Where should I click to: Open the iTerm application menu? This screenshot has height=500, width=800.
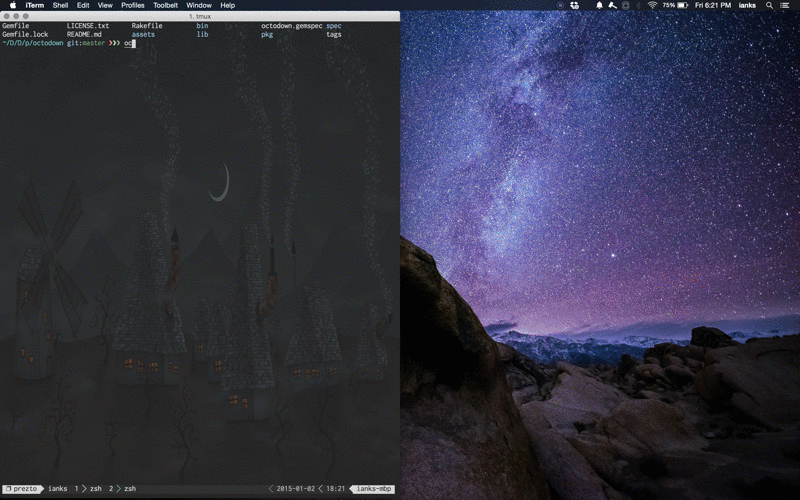click(x=35, y=5)
